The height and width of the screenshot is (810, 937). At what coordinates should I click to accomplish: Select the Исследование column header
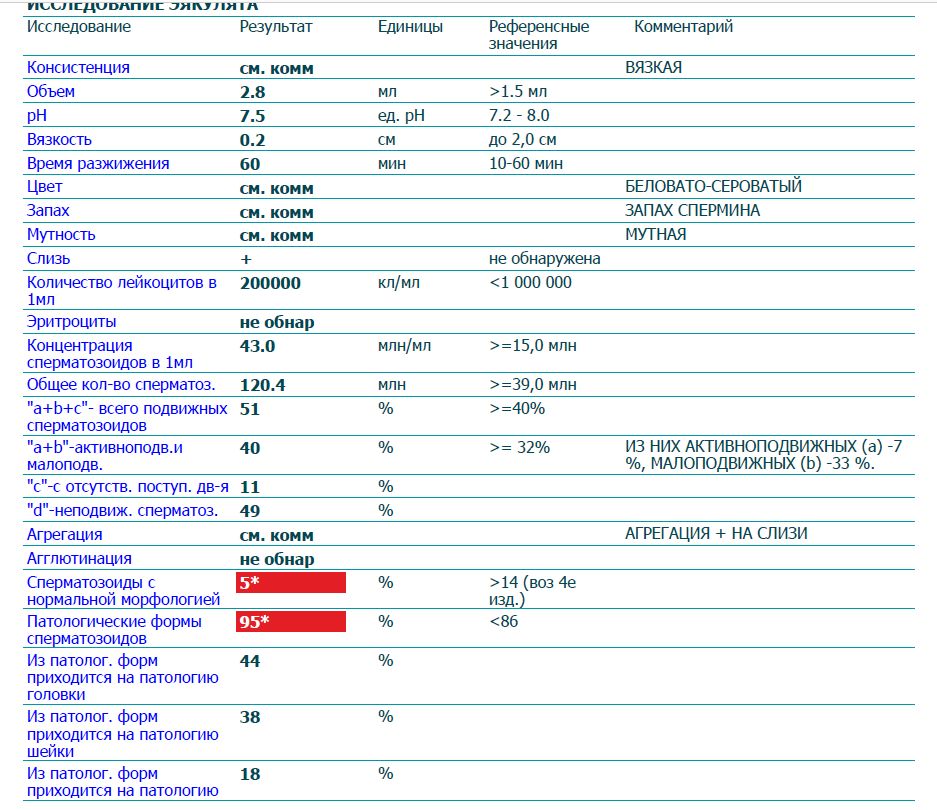pos(78,27)
